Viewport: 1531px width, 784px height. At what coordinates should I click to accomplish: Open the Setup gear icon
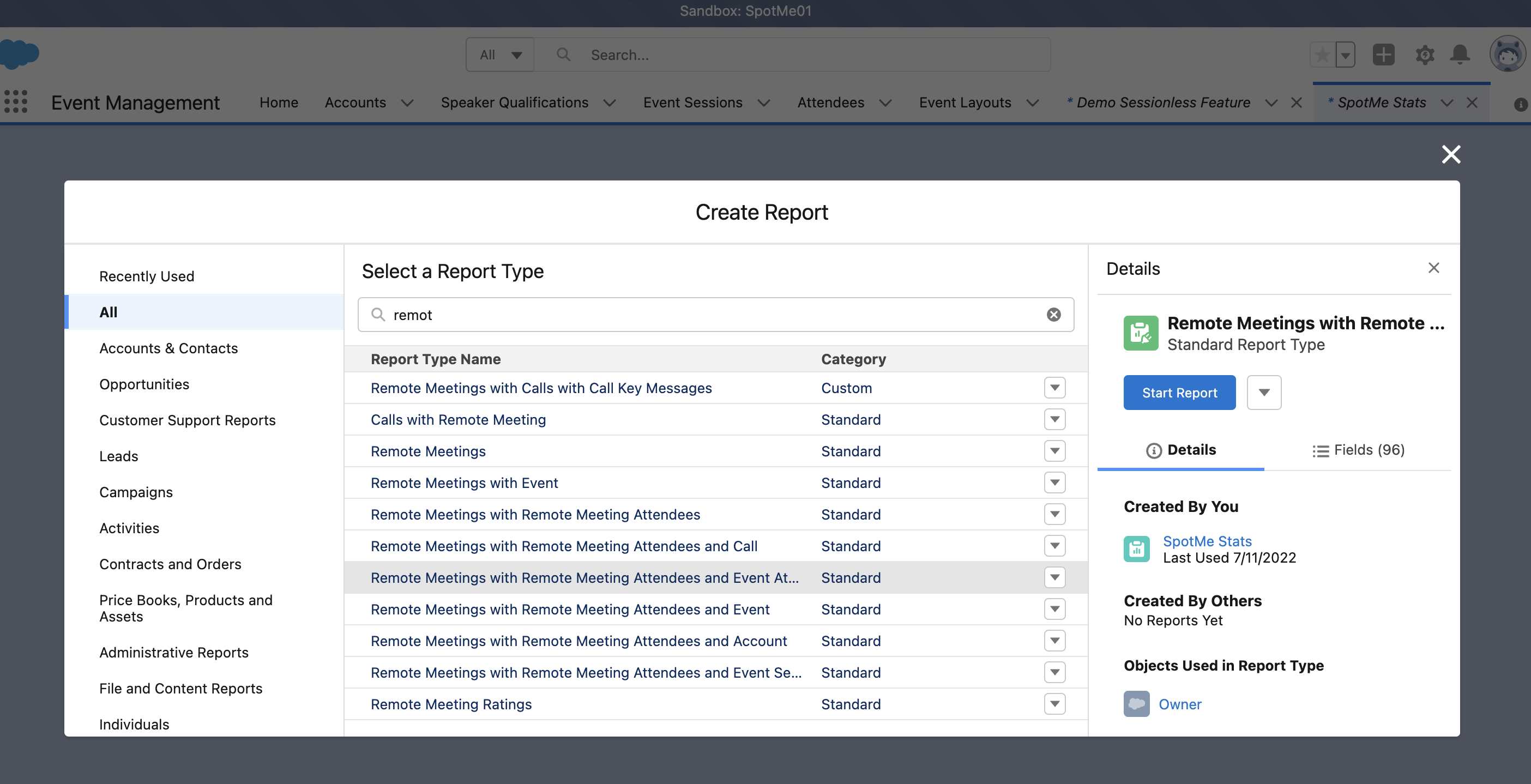1425,55
